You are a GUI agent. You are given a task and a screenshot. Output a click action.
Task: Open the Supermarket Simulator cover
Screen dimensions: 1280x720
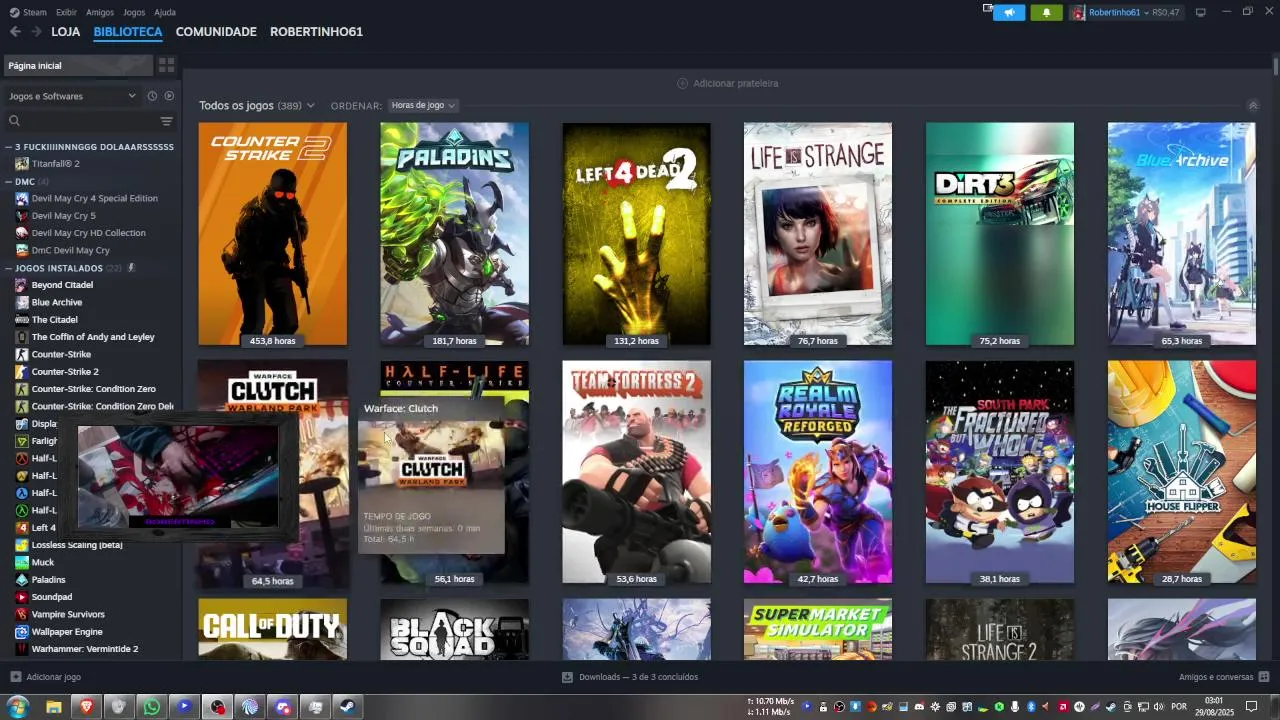(x=818, y=629)
